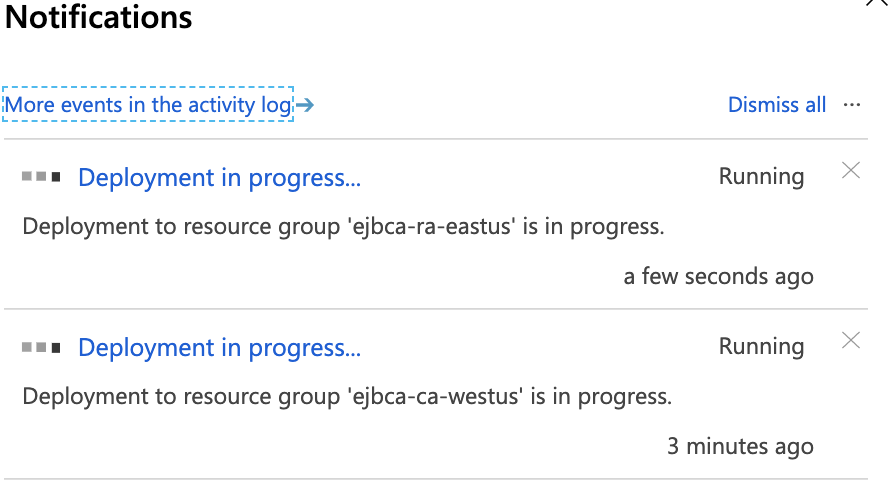Click Running status of ejbca-ca-westus deployment
The width and height of the screenshot is (890, 482).
click(761, 347)
